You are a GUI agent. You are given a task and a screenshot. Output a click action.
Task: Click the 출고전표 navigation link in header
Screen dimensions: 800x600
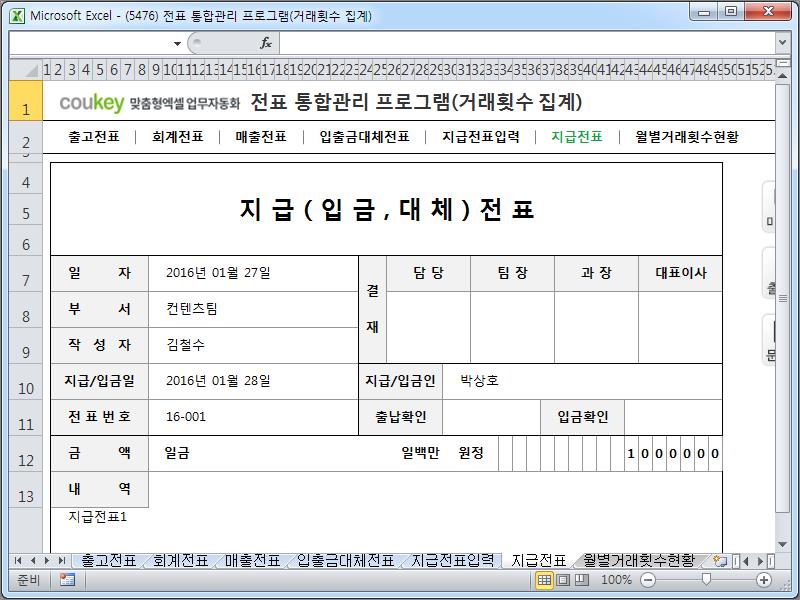(94, 137)
